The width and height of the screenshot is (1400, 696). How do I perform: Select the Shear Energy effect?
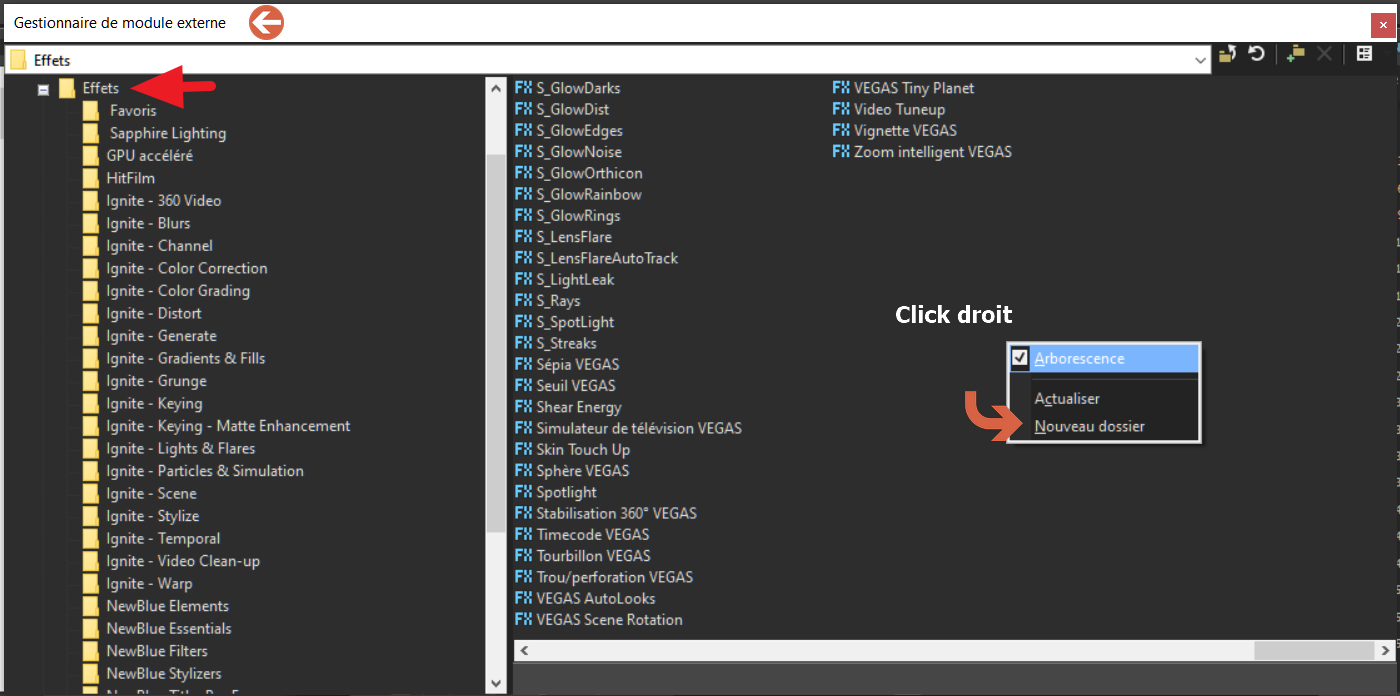(579, 407)
